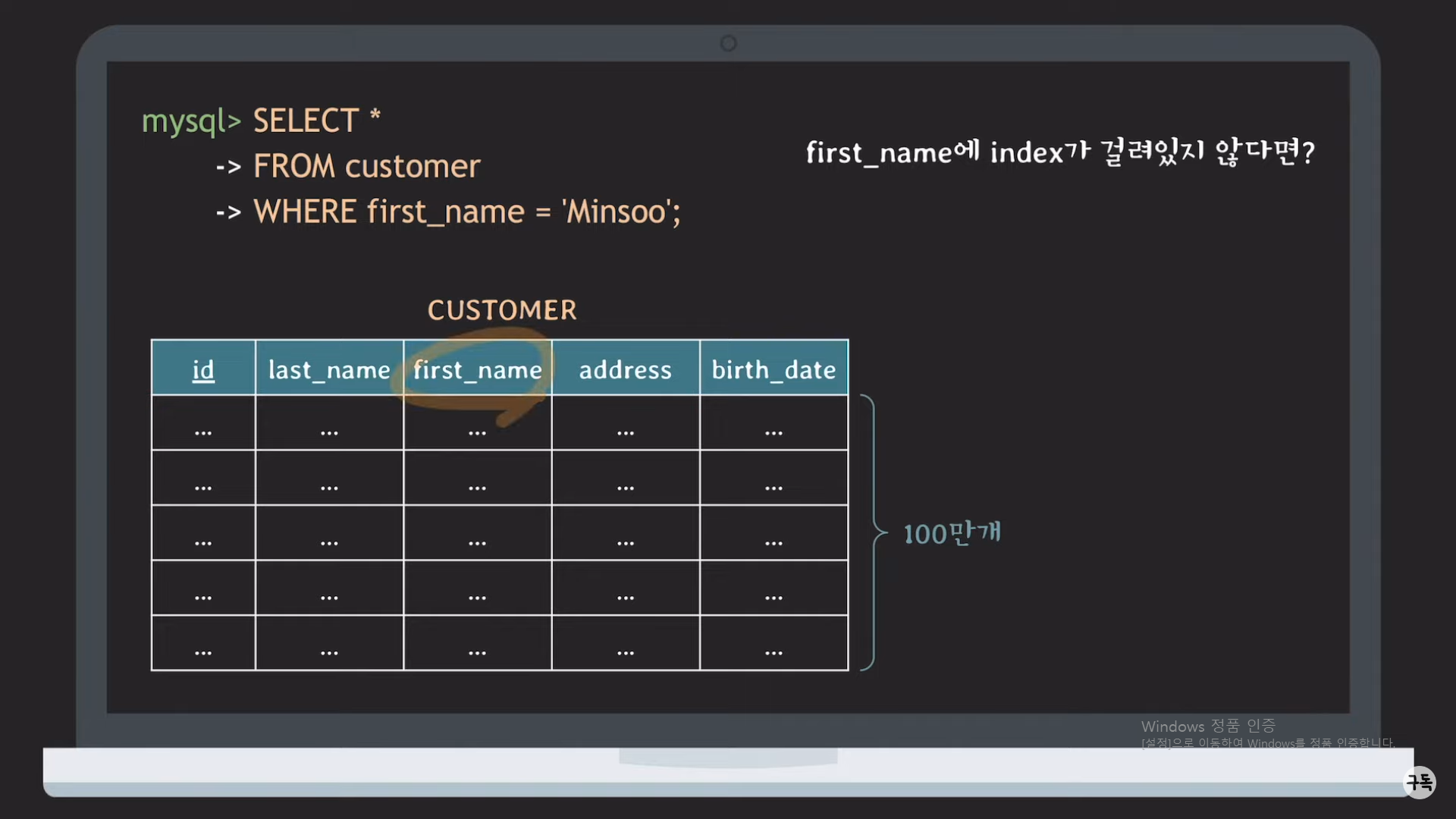1456x819 pixels.
Task: Click the subscribe badge in the corner
Action: click(1419, 782)
